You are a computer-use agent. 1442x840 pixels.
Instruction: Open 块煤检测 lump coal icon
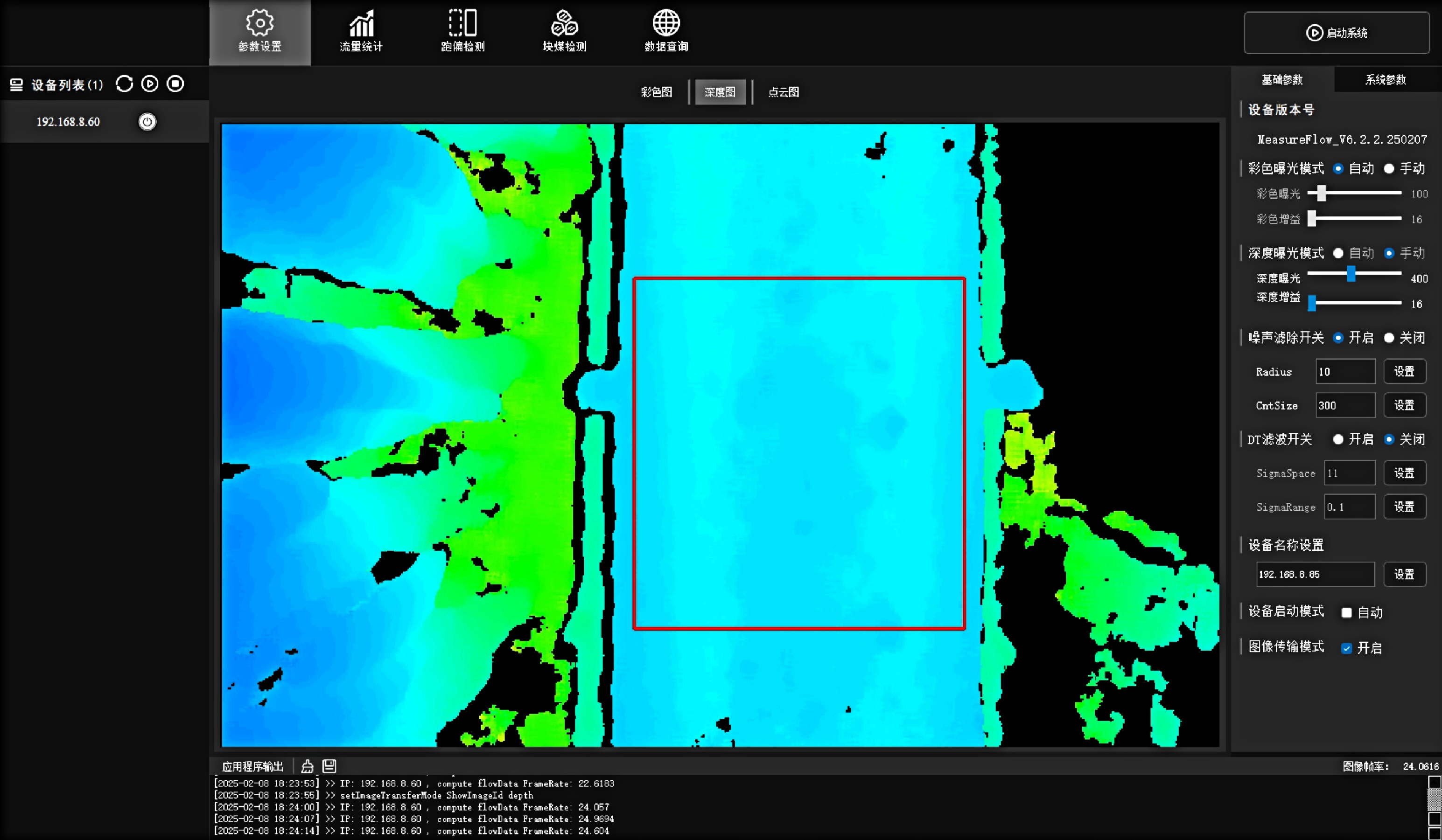pos(564,23)
